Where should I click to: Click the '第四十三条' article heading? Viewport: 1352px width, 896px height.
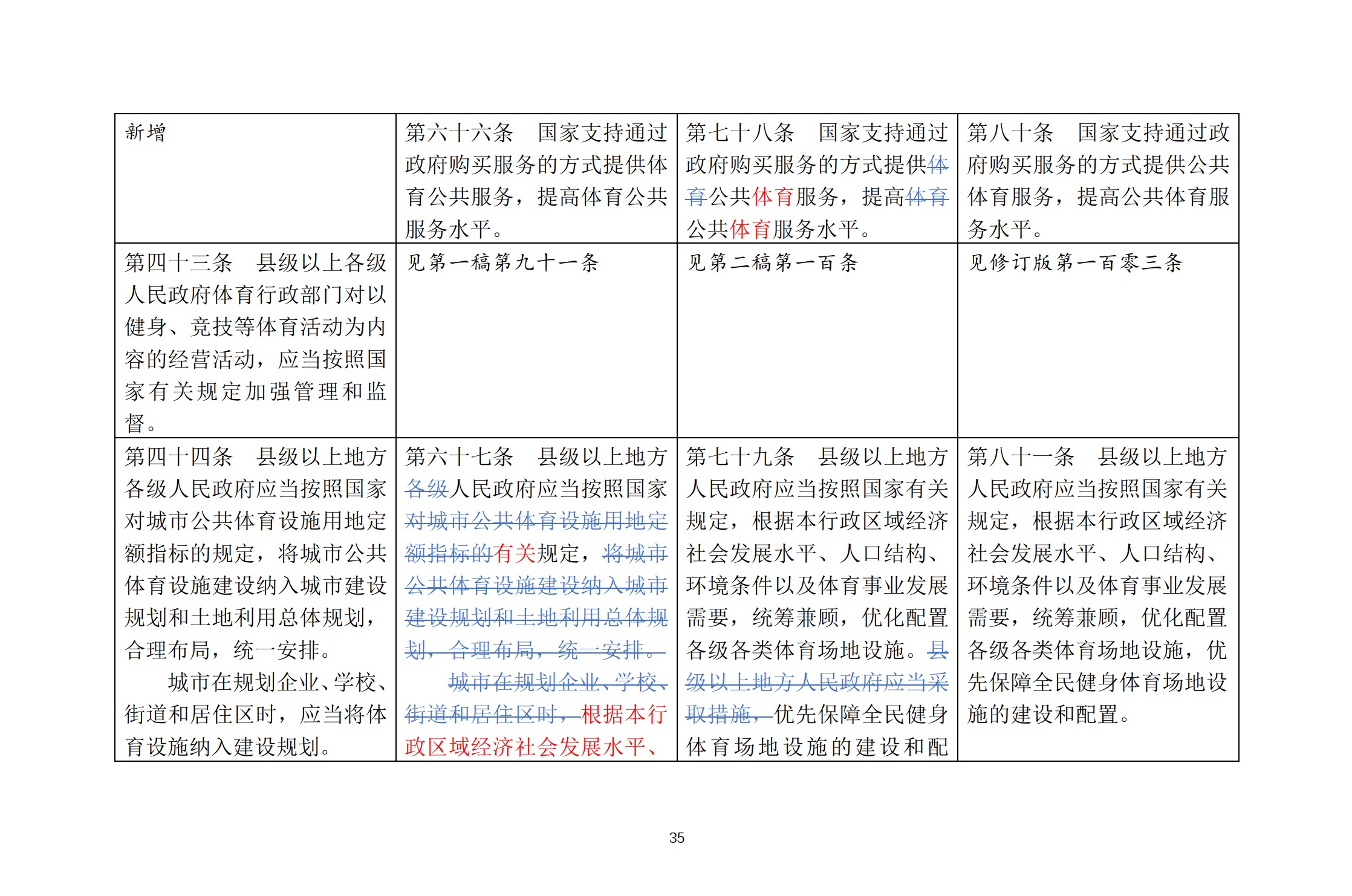(x=178, y=262)
